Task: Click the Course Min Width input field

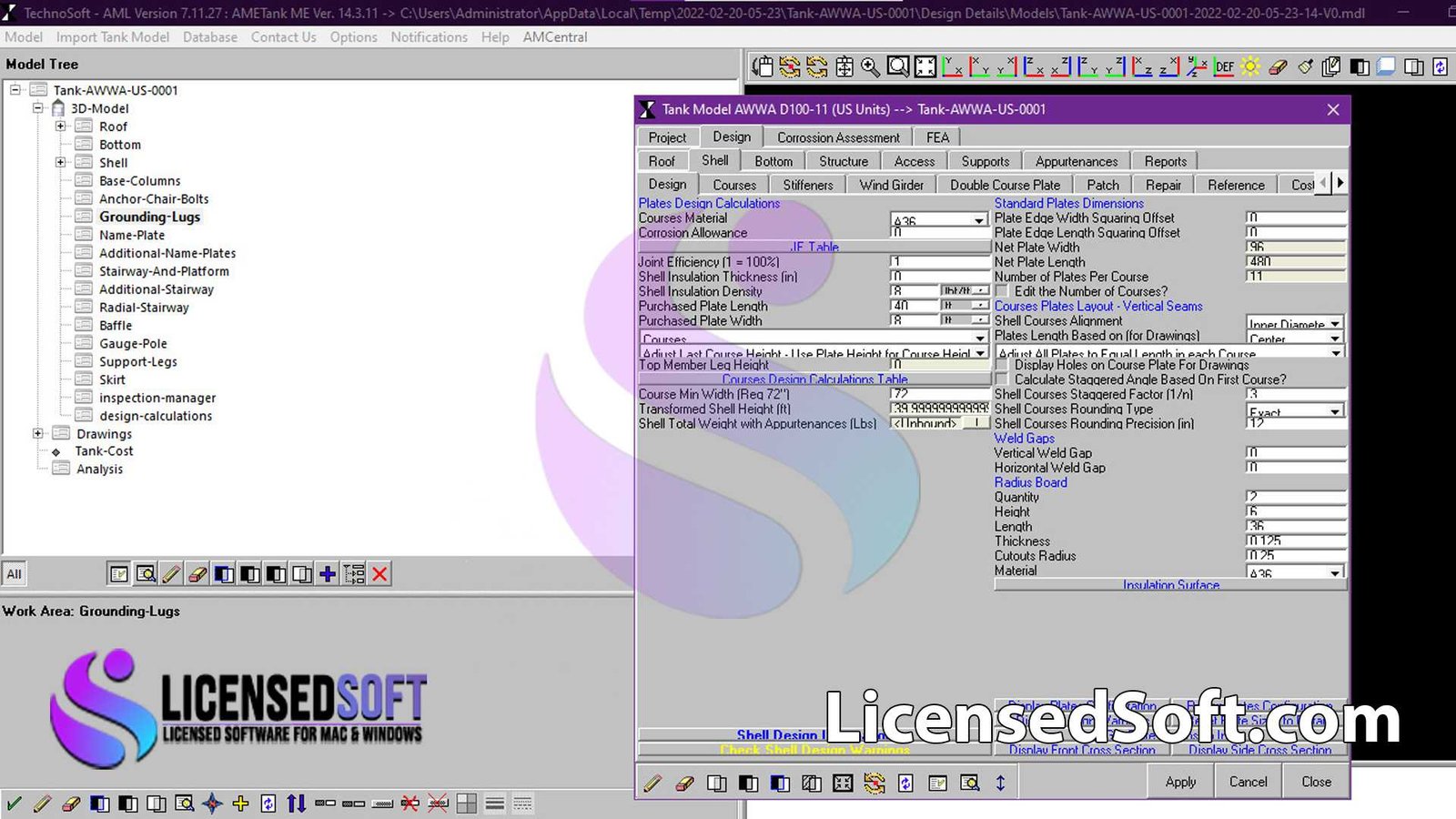Action: (x=939, y=394)
